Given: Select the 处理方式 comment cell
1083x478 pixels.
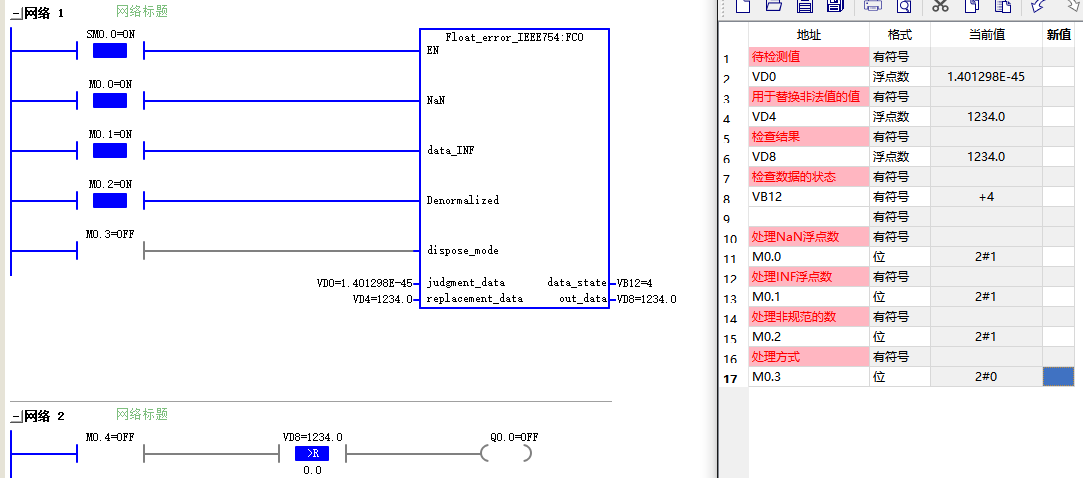Looking at the screenshot, I should tap(809, 357).
